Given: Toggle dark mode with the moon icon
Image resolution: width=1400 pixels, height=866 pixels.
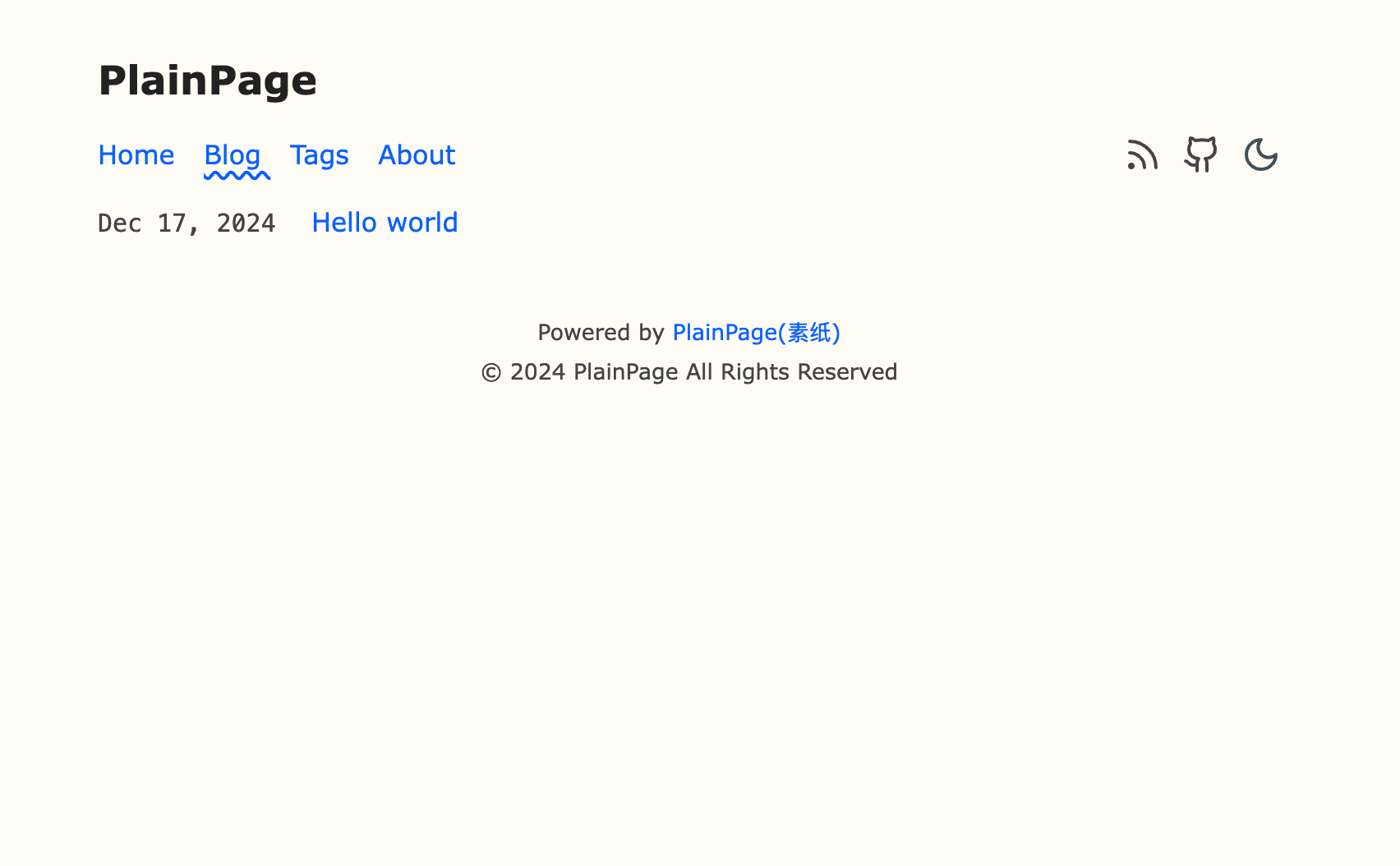Looking at the screenshot, I should click(1261, 154).
